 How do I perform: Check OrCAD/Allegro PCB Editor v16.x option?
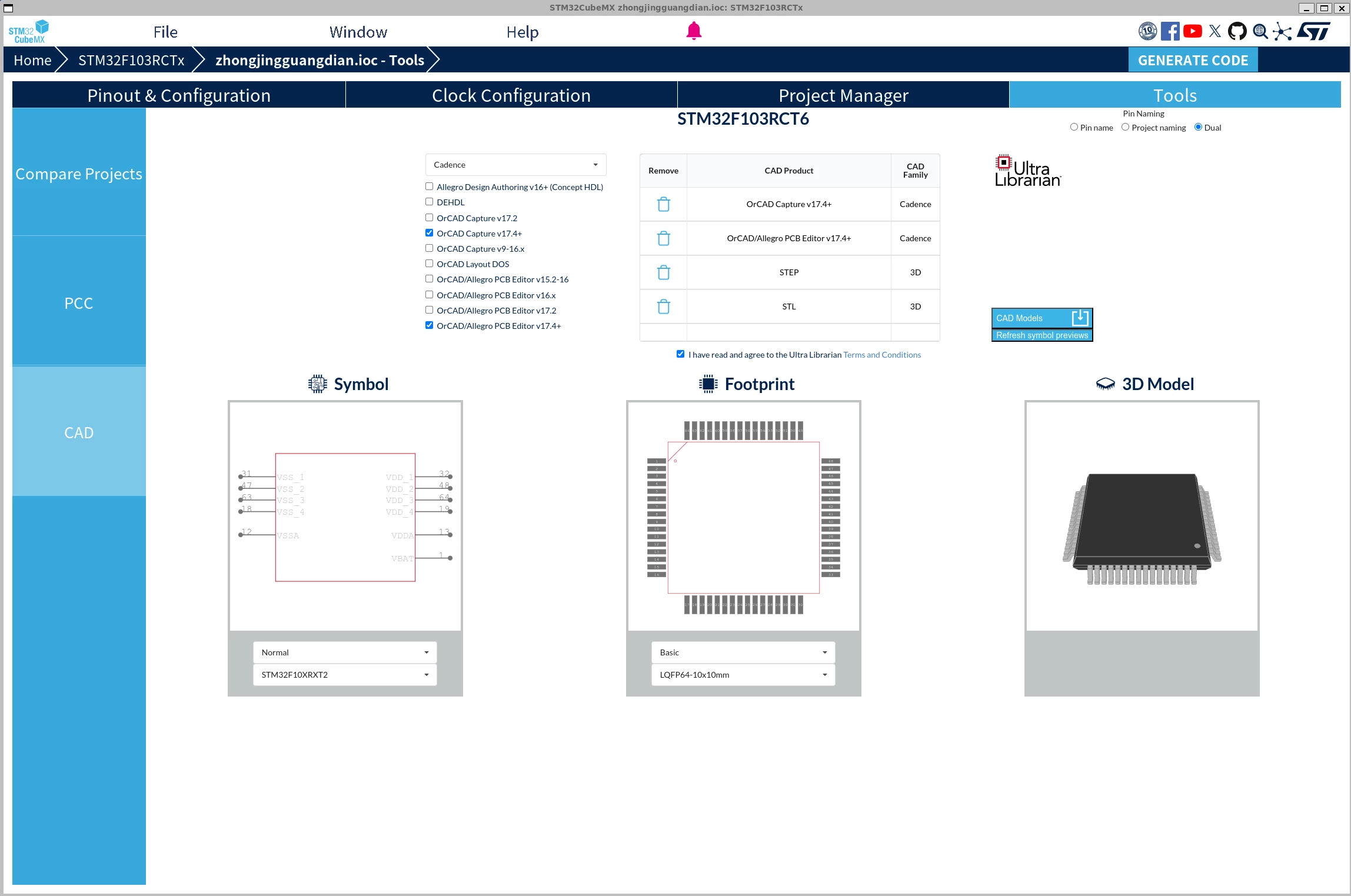click(x=429, y=295)
